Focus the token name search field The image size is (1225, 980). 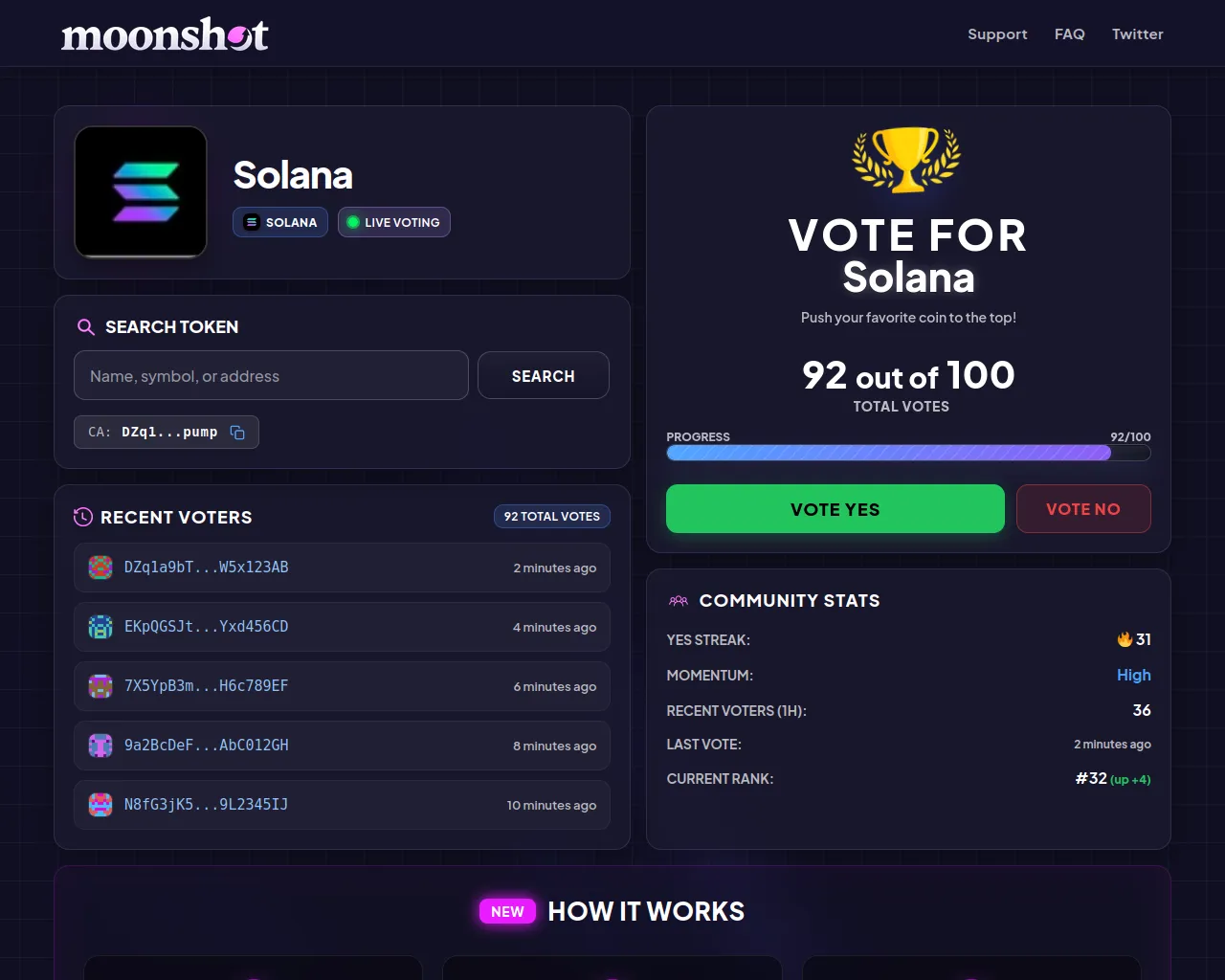click(271, 376)
